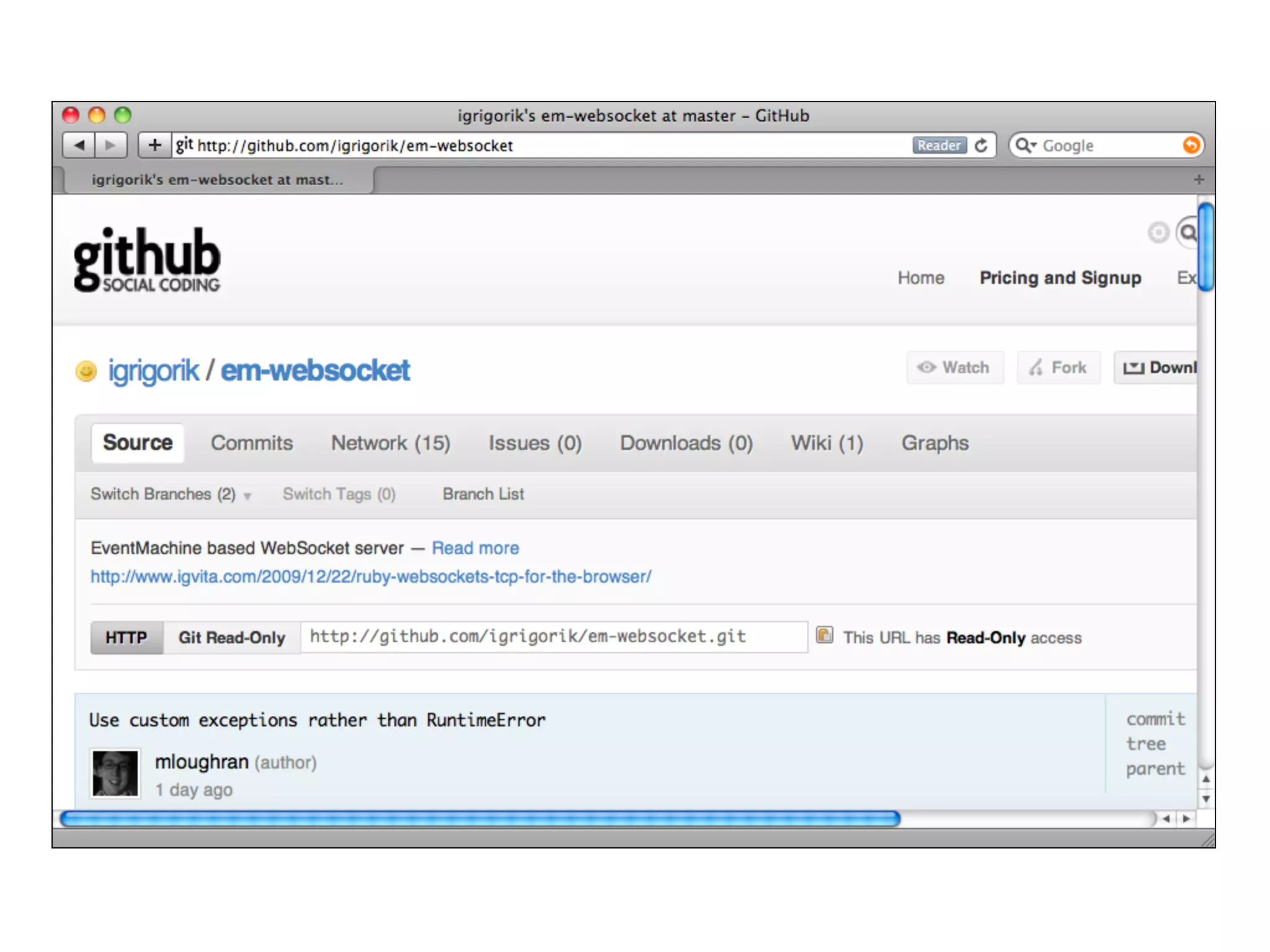Image resolution: width=1270 pixels, height=952 pixels.
Task: Select the Git Read-Only protocol toggle
Action: click(x=231, y=638)
